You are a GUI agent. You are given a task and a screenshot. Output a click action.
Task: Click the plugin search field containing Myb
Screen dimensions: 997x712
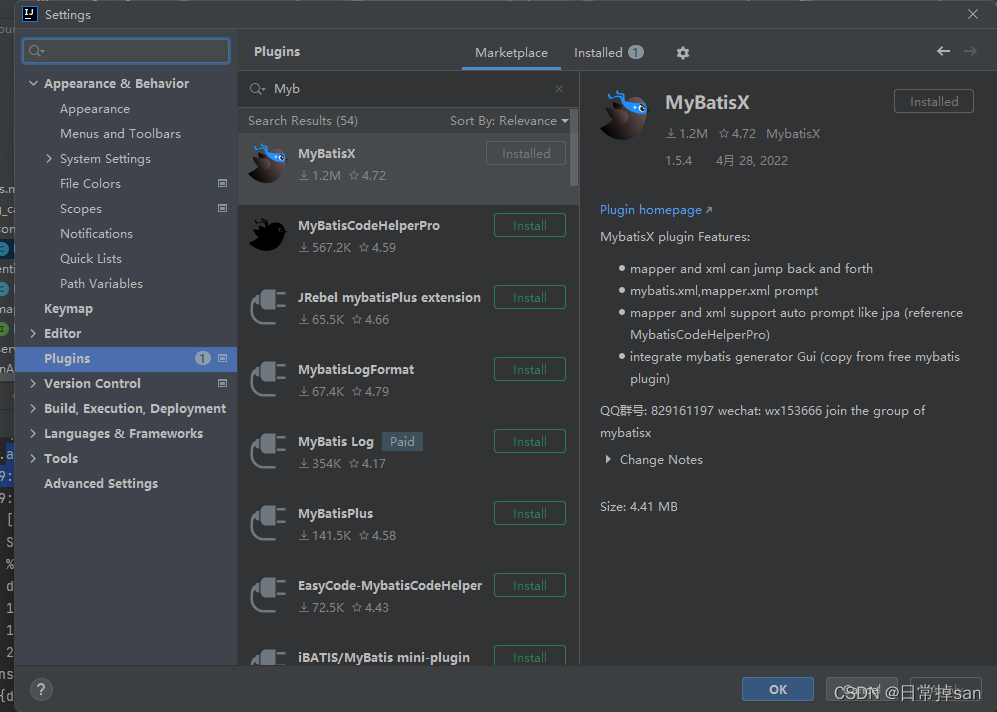point(407,89)
